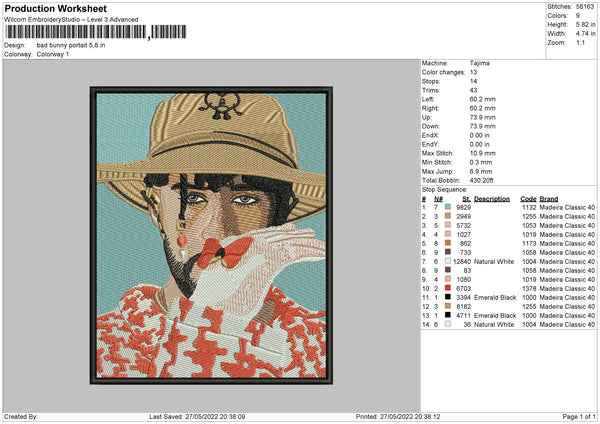Click the 'St.' column header
Image resolution: width=600 pixels, height=424 pixels.
pyautogui.click(x=466, y=199)
